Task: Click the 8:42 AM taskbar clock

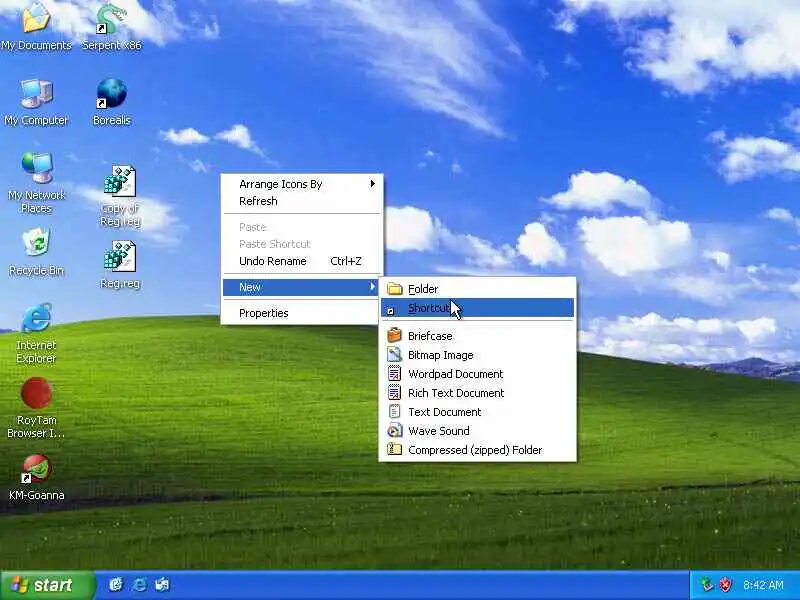Action: [763, 585]
